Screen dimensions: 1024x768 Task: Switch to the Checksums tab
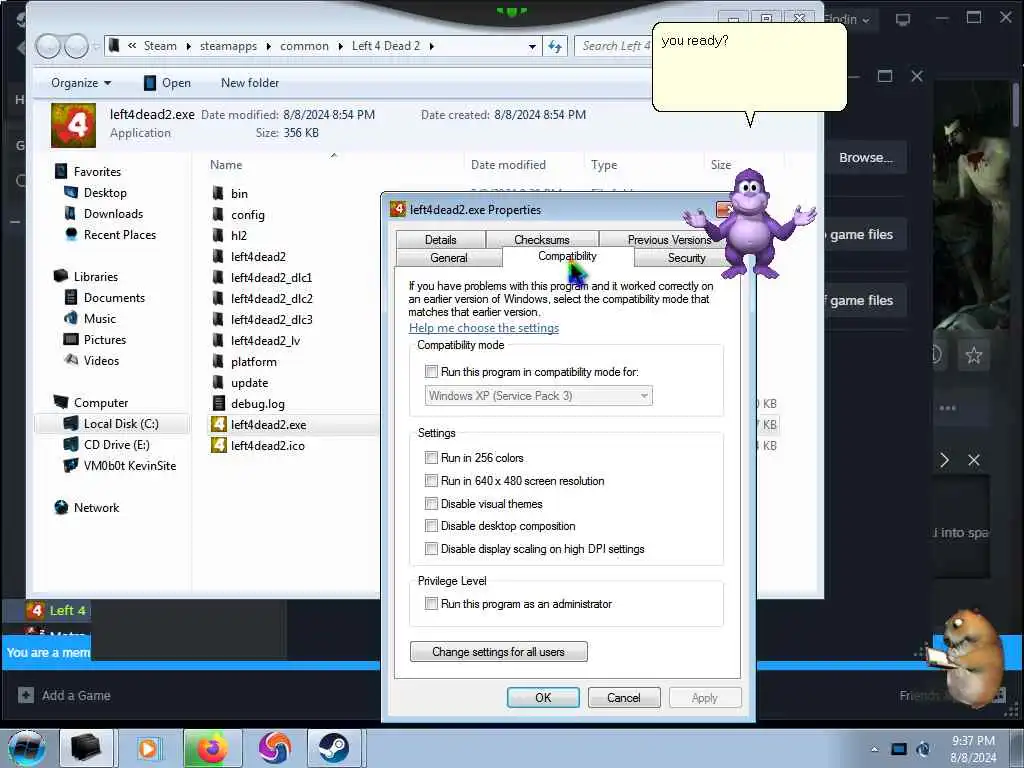(541, 240)
